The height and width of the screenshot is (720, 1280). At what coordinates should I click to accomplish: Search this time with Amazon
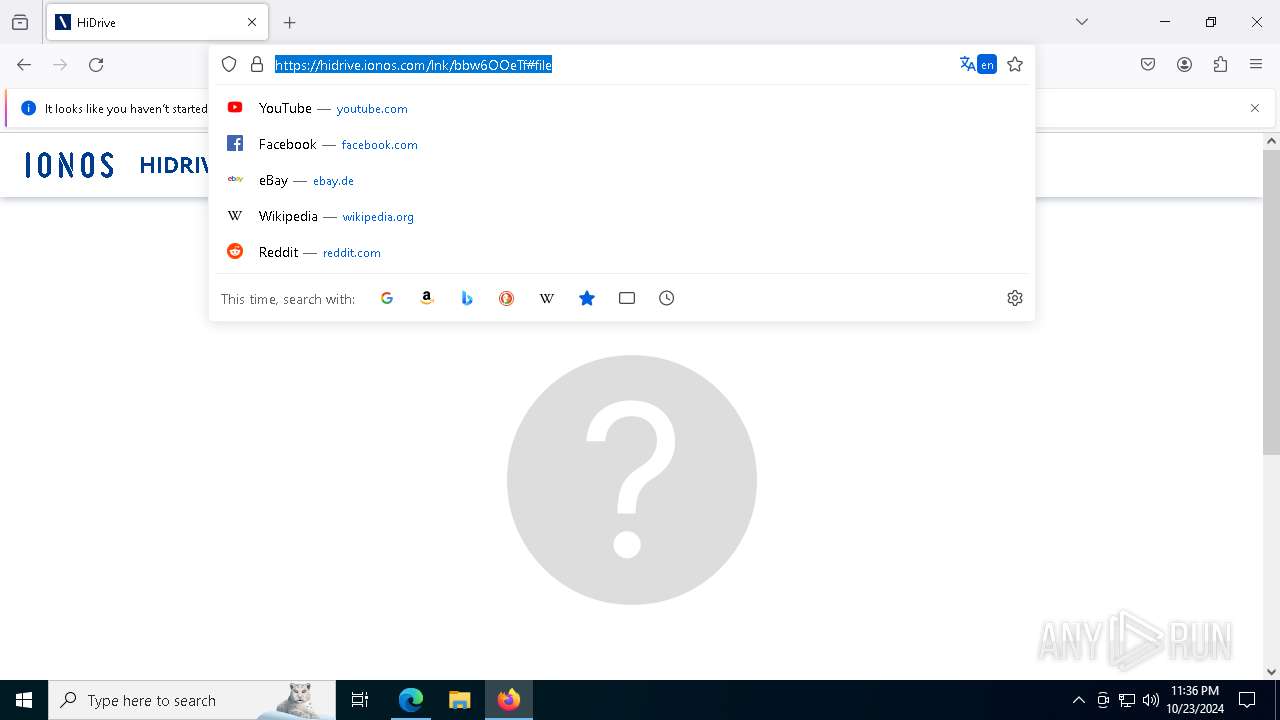(x=427, y=298)
